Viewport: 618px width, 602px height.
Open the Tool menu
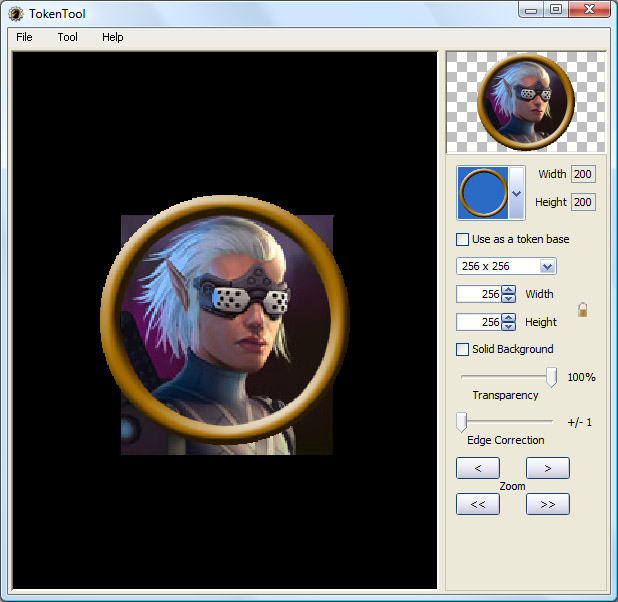click(x=67, y=37)
